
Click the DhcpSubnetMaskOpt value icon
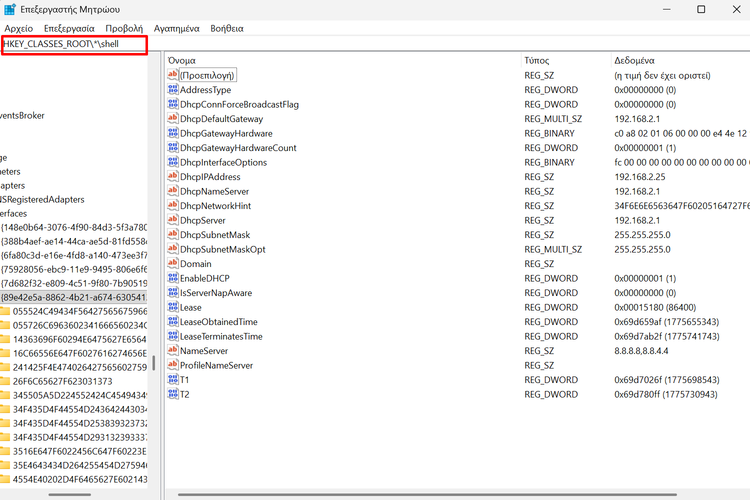173,249
